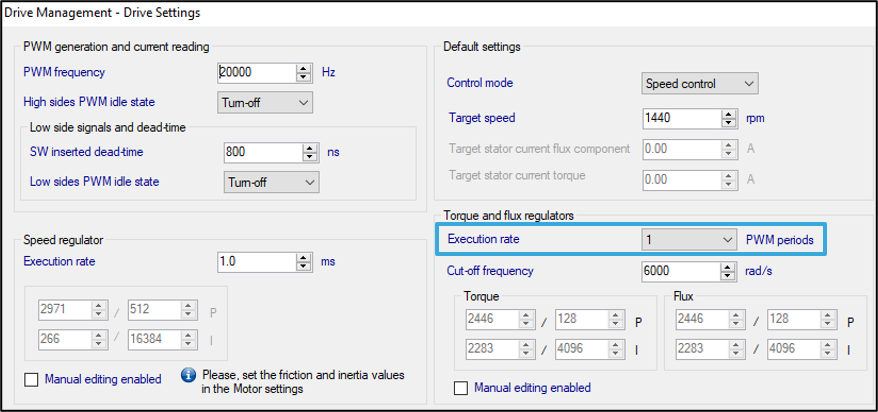Click Target stator current torque field
Viewport: 878px width, 412px height.
[681, 179]
